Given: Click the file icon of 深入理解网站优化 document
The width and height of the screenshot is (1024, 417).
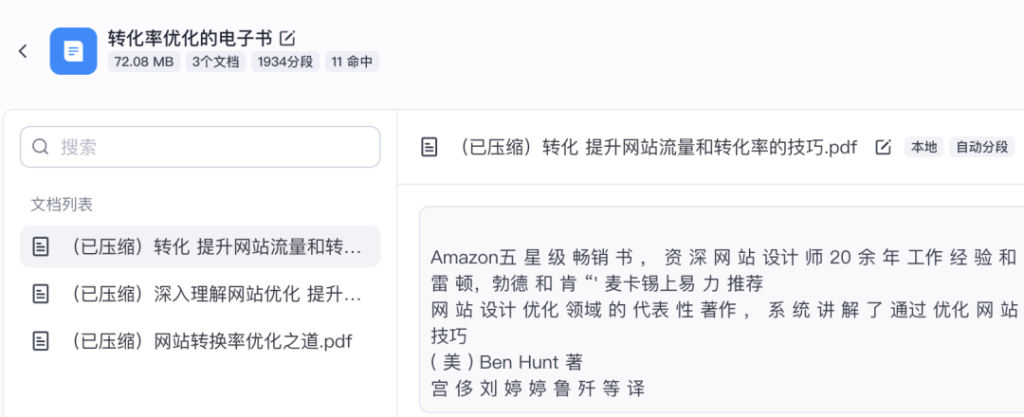Looking at the screenshot, I should click(41, 294).
